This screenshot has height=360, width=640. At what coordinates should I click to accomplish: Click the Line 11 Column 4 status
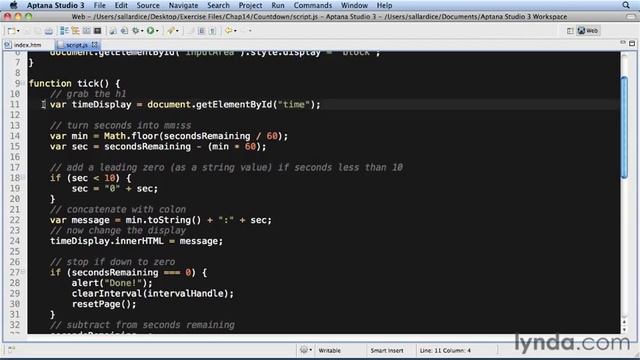click(x=445, y=350)
